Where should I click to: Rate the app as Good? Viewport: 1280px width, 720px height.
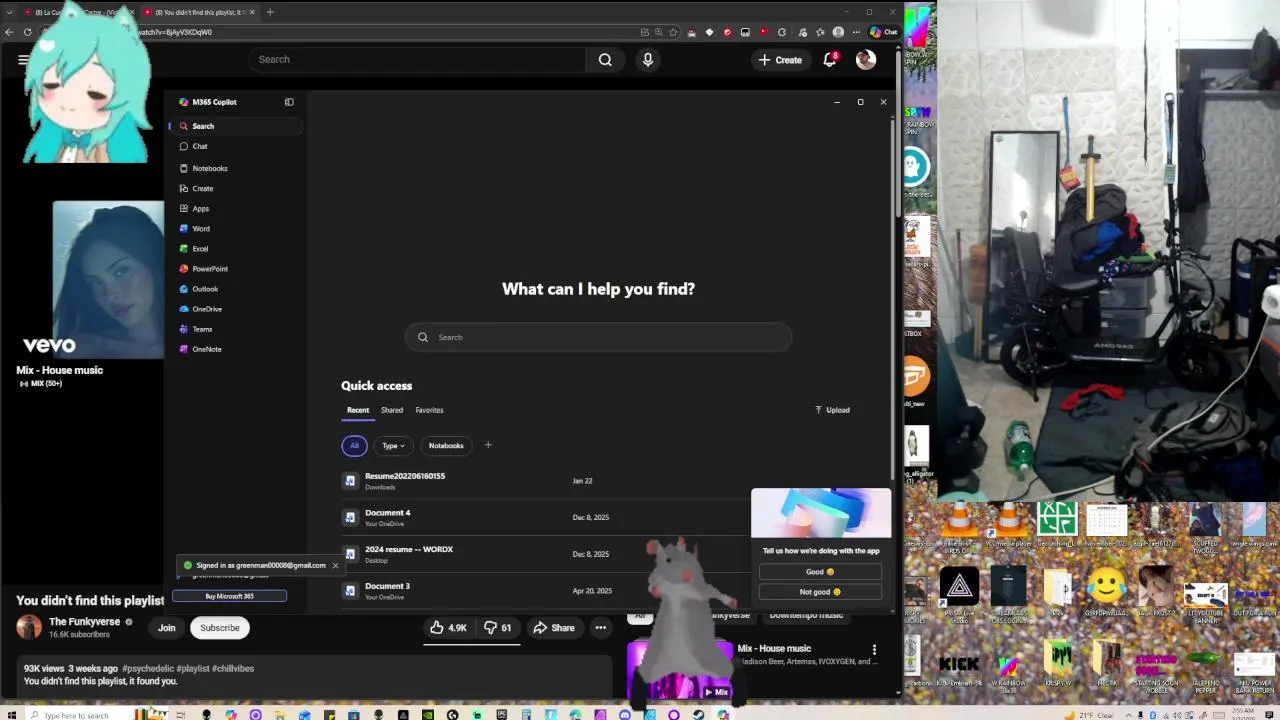(820, 572)
